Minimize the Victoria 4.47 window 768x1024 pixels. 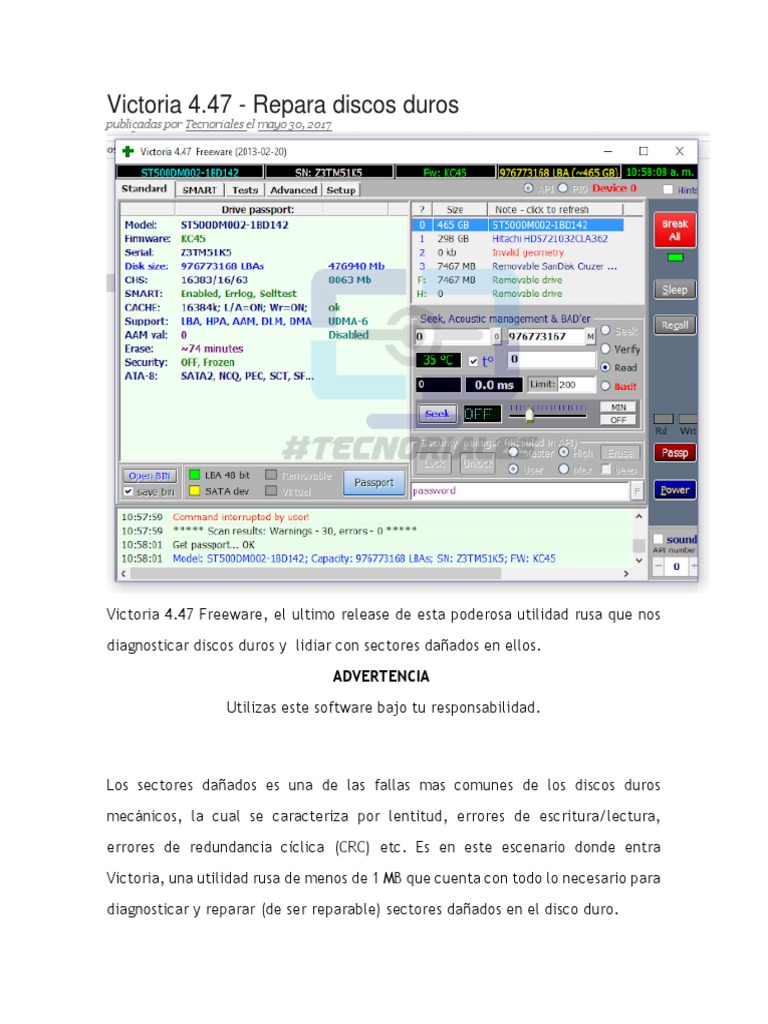[x=608, y=151]
